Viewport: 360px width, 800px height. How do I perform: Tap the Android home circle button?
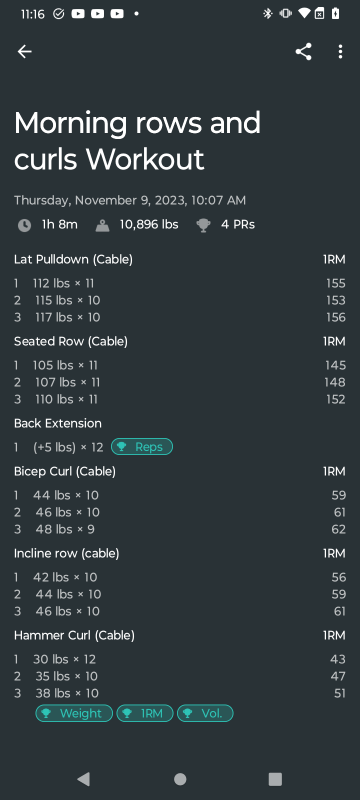180,779
